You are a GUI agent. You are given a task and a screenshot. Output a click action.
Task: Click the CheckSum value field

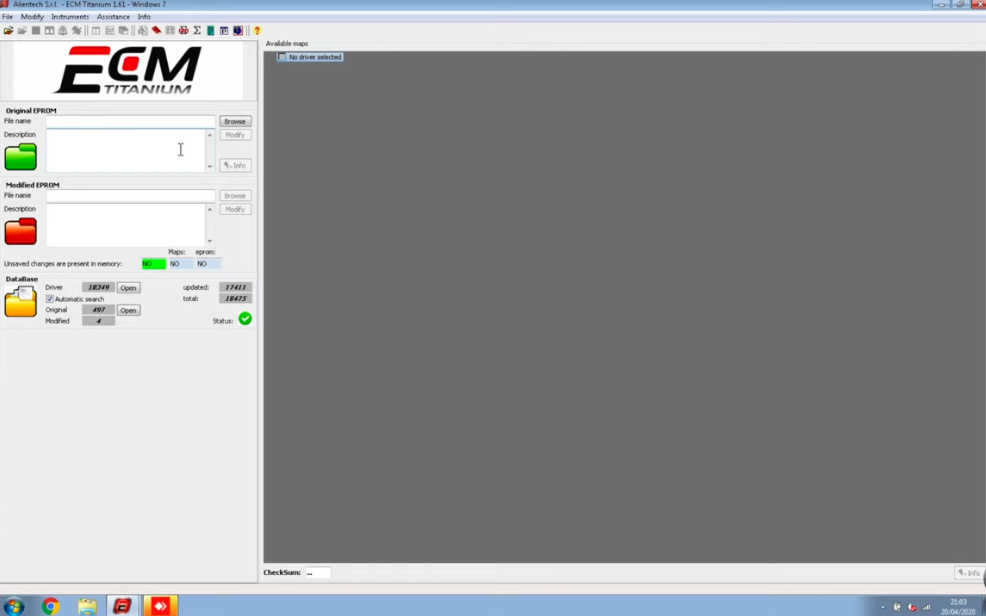(318, 573)
